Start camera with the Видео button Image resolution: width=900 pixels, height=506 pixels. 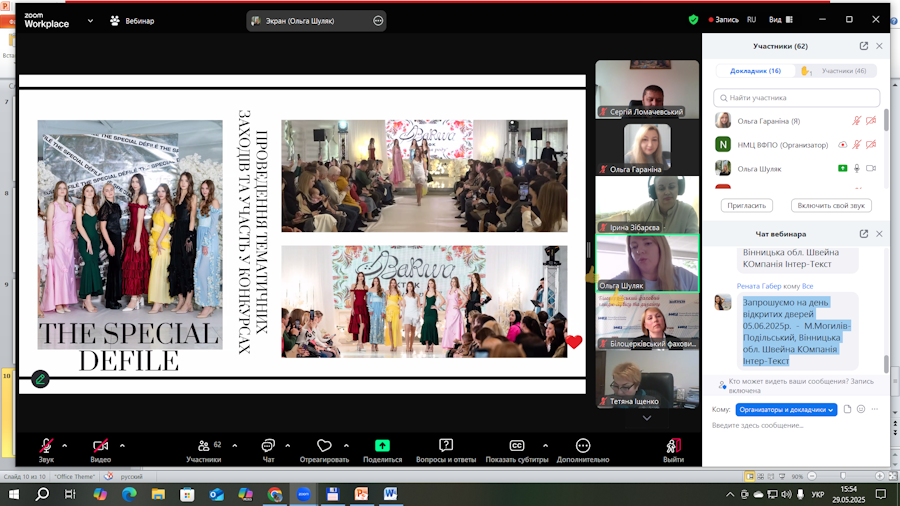[100, 450]
